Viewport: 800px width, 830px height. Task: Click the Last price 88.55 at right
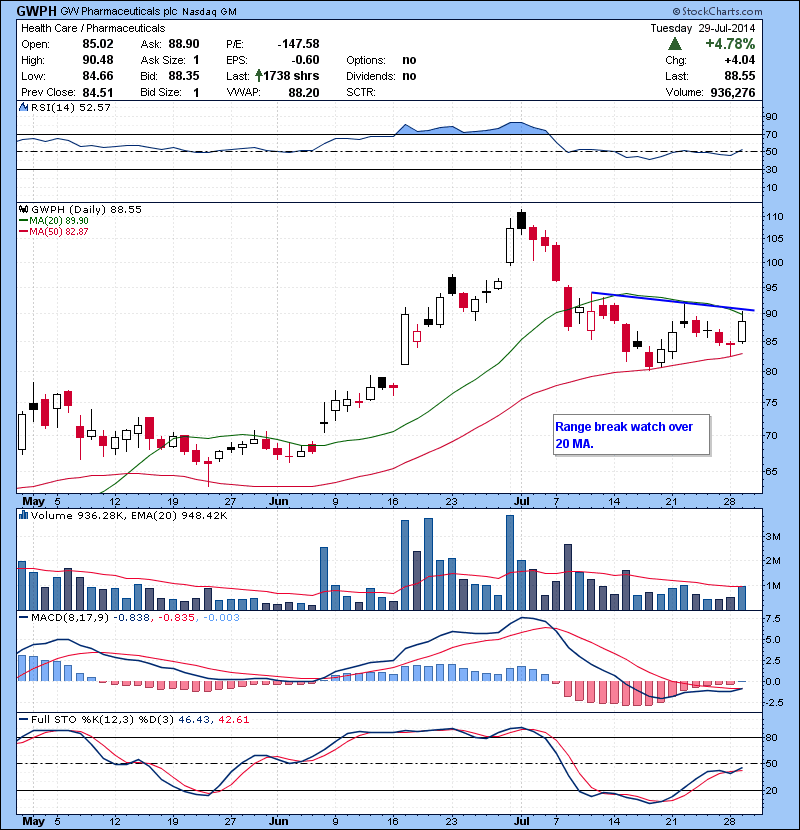tap(740, 76)
